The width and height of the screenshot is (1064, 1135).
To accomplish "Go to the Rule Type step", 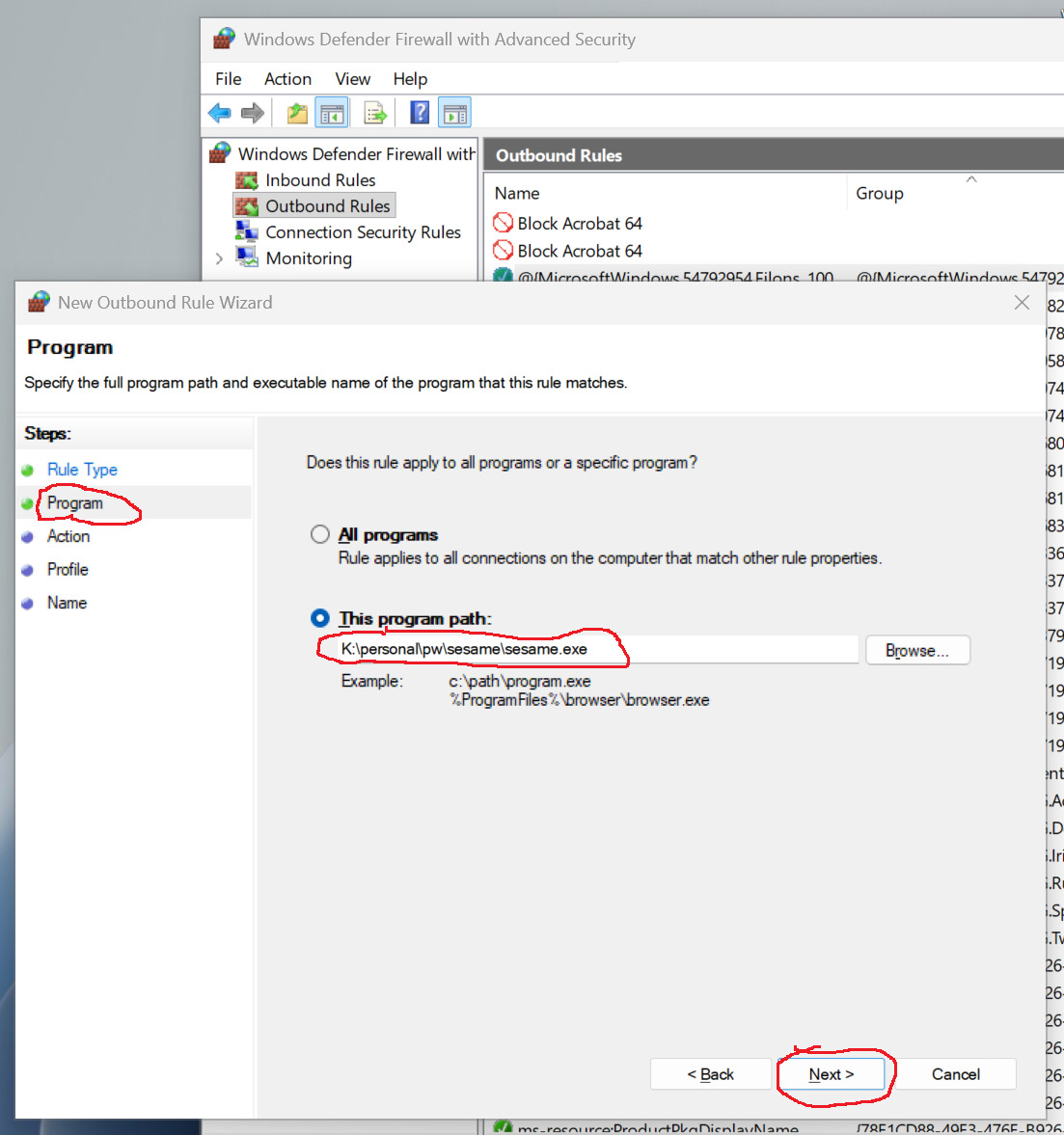I will pyautogui.click(x=82, y=470).
